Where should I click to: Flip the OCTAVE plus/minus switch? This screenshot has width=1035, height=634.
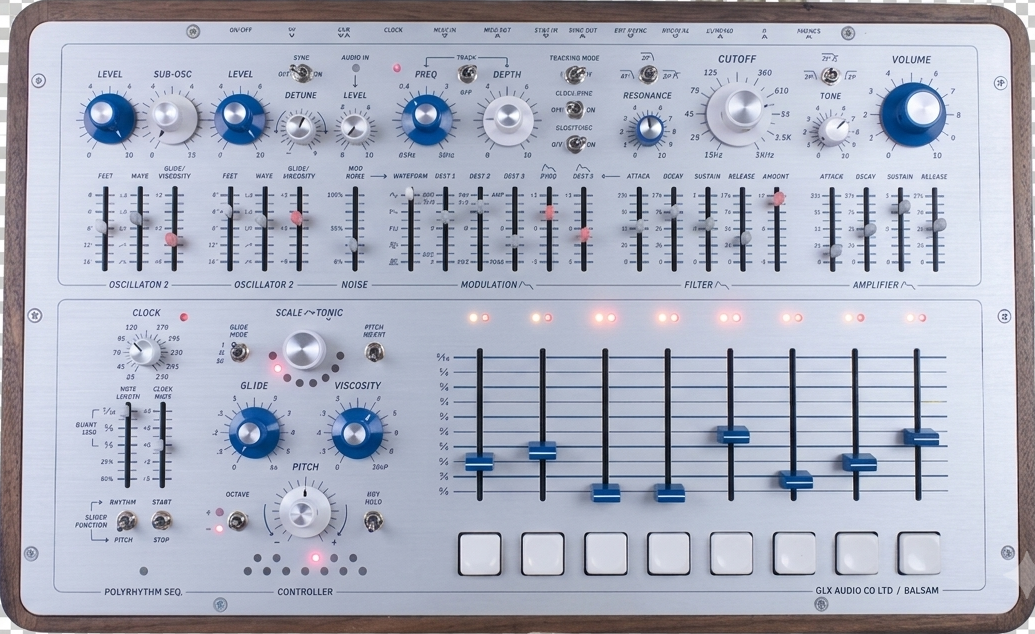[x=237, y=522]
